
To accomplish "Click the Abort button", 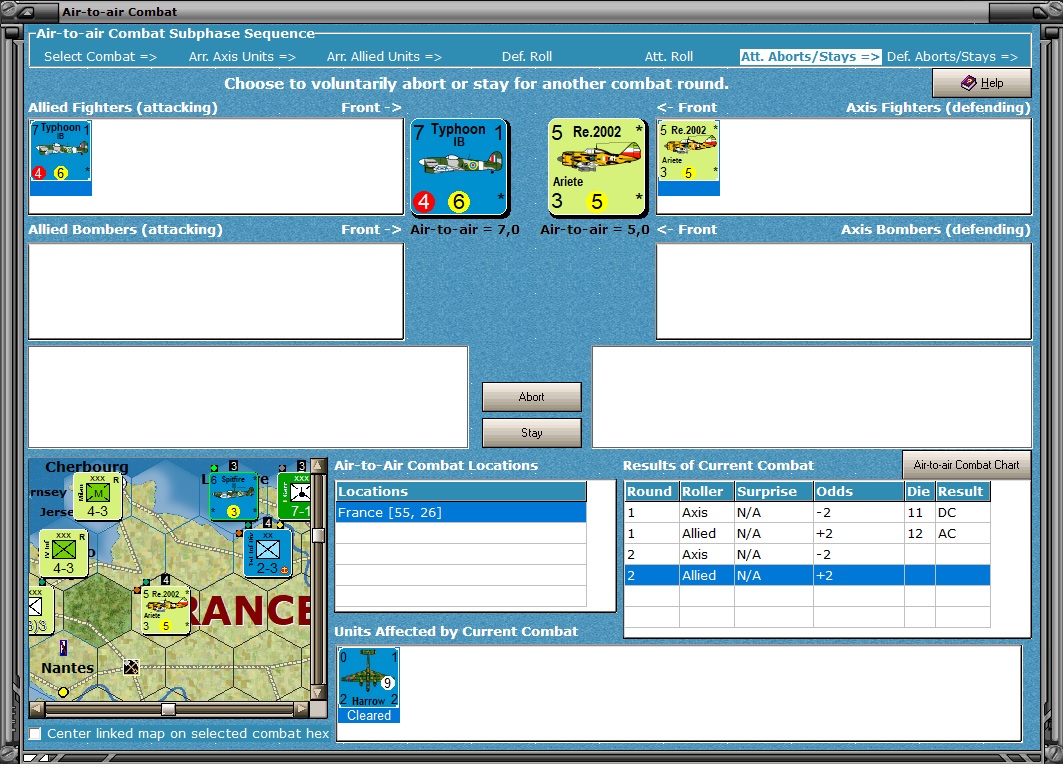I will 532,397.
